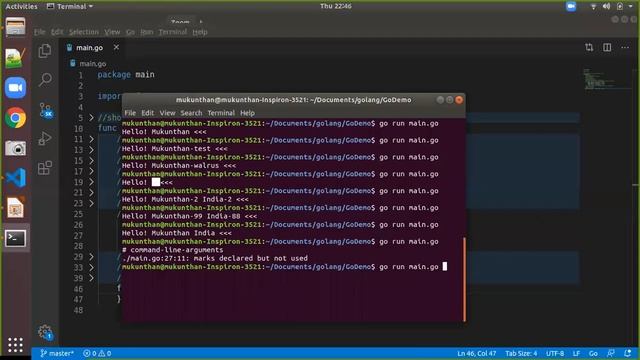
Task: Expand folded code at line 29
Action: click(x=91, y=257)
